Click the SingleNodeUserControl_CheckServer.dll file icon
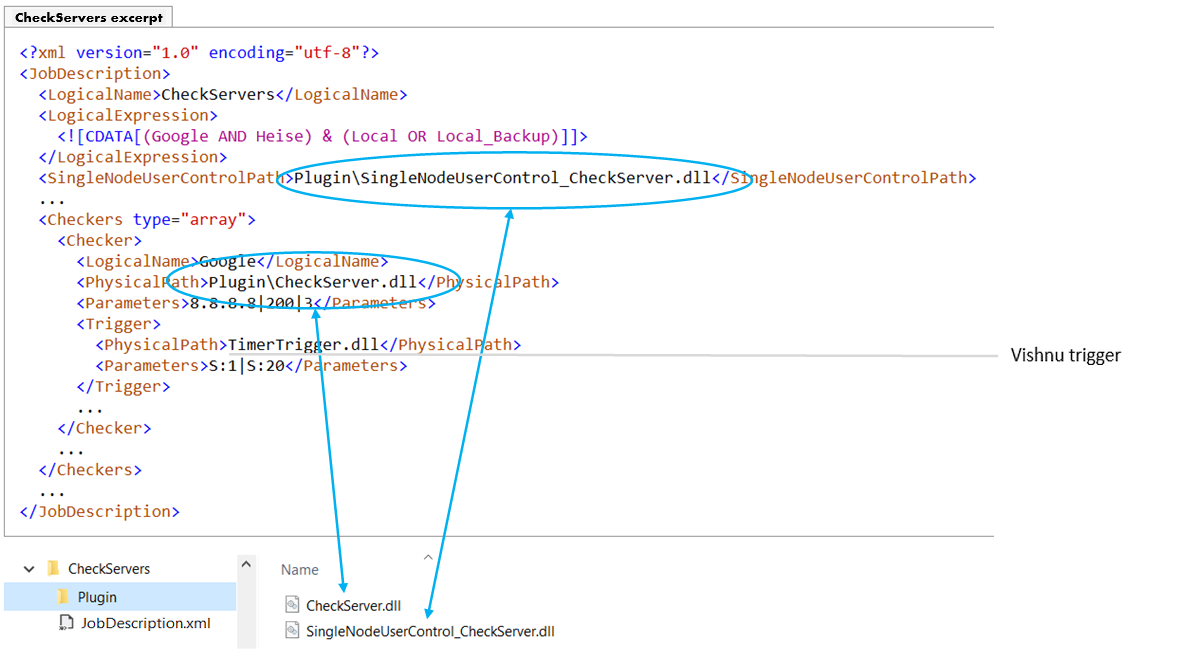The height and width of the screenshot is (662, 1185). (292, 631)
